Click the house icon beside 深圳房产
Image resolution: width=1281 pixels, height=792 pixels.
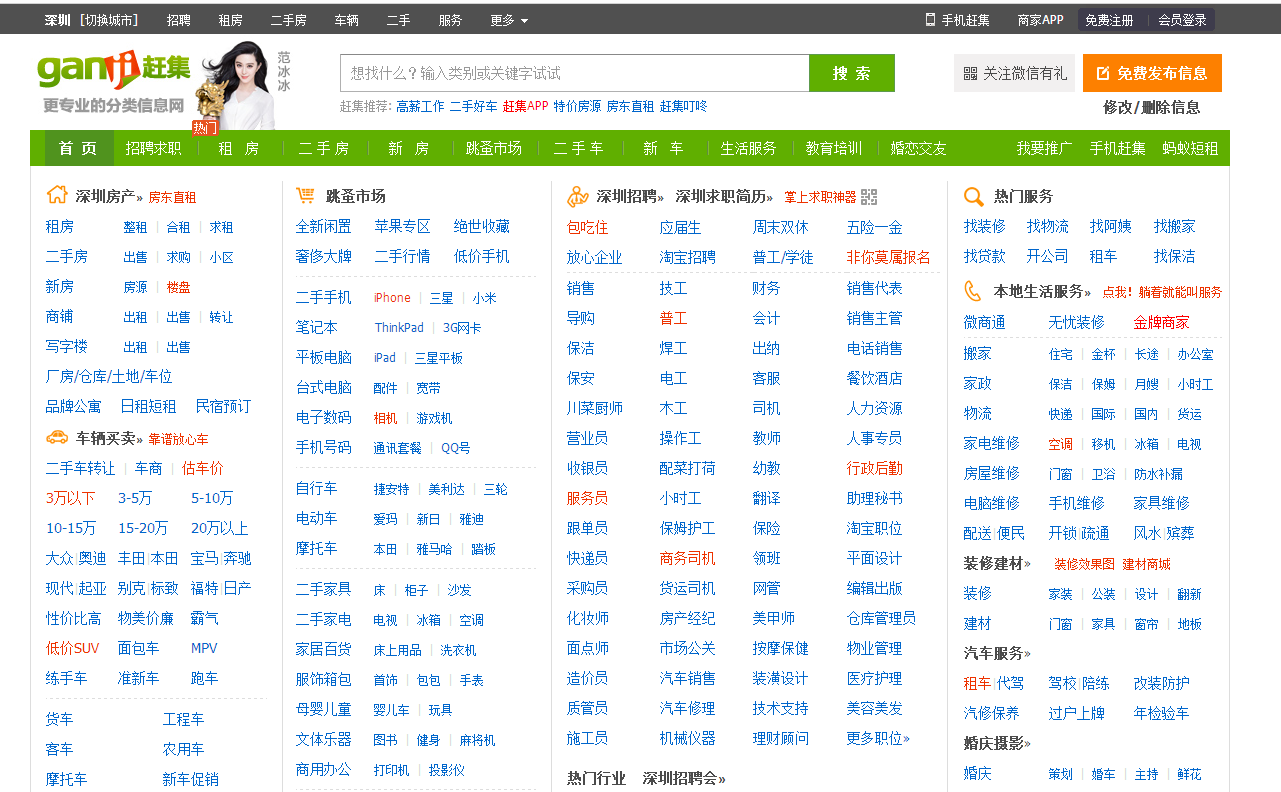tap(57, 195)
